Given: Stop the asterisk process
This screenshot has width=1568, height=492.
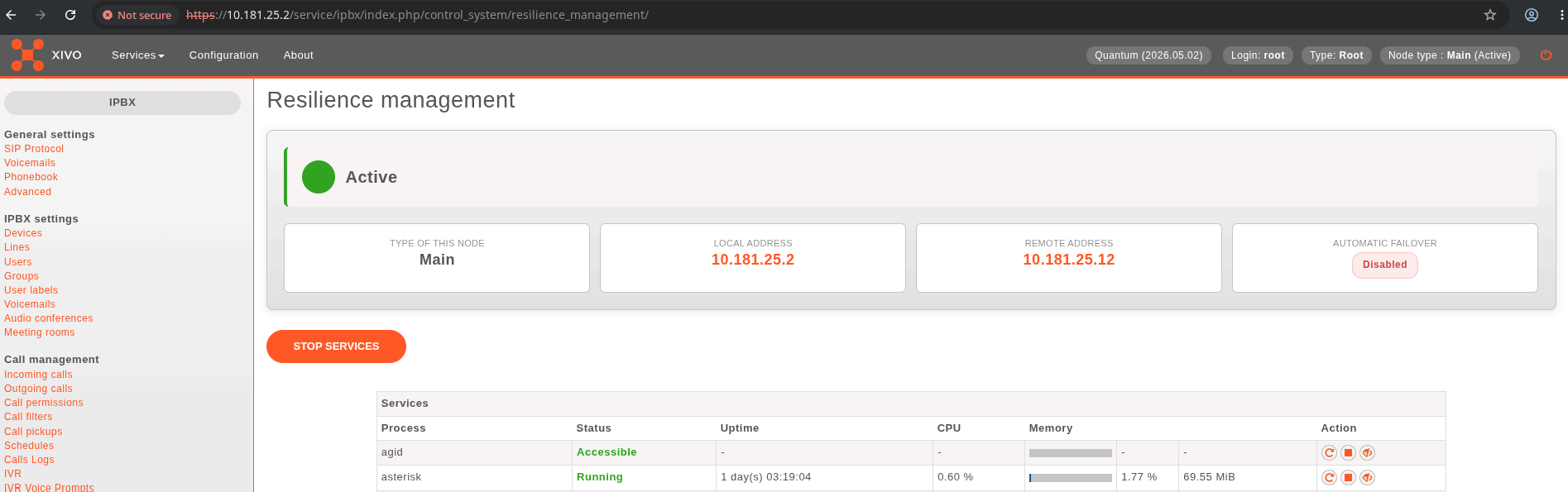Looking at the screenshot, I should coord(1348,477).
